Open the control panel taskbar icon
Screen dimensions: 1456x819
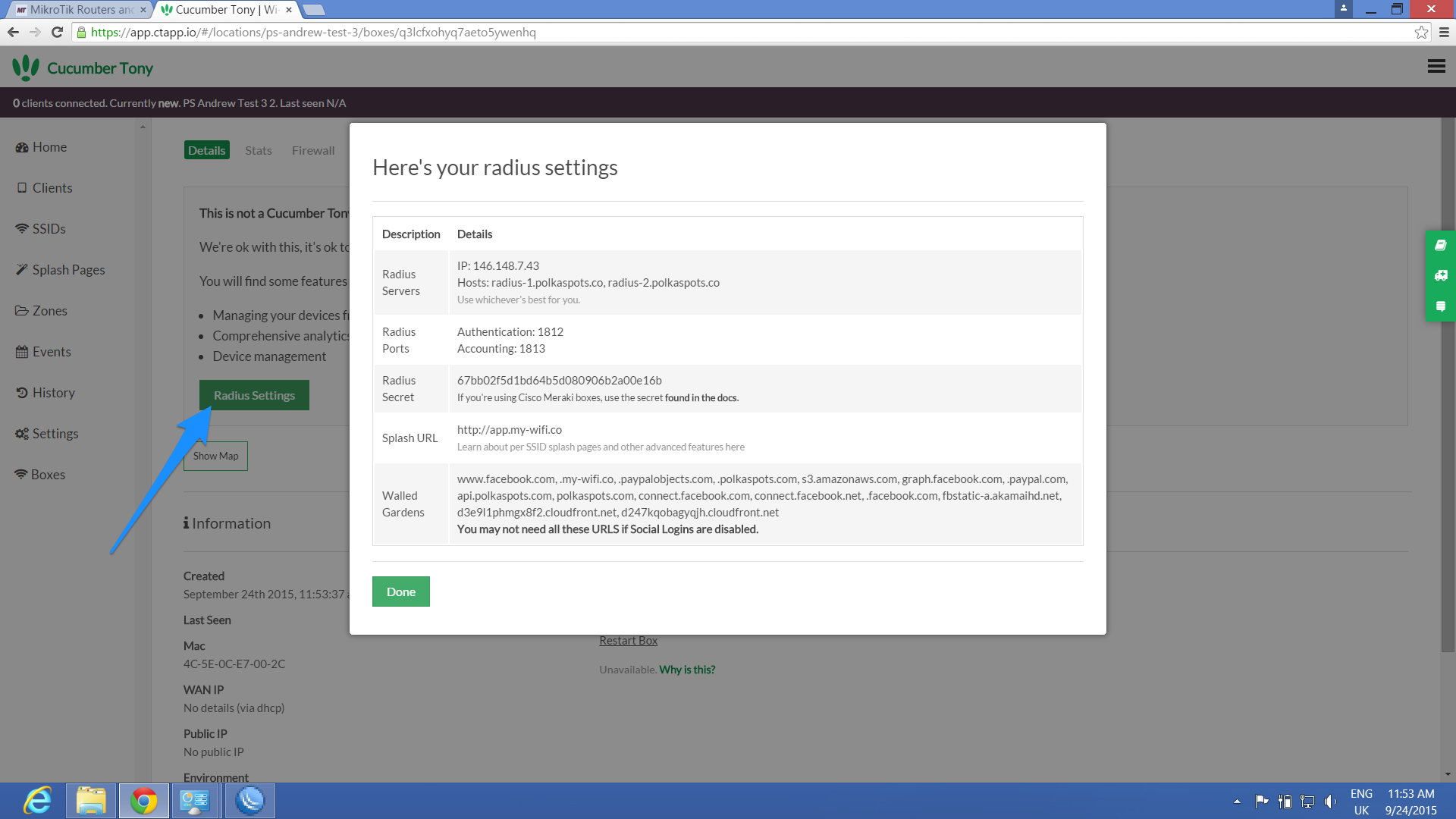[195, 801]
